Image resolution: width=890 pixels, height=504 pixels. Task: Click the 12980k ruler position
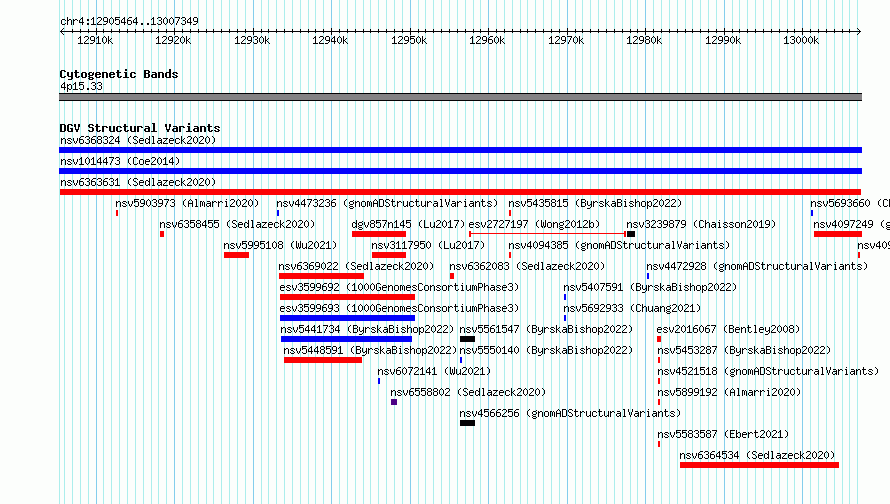coord(644,40)
